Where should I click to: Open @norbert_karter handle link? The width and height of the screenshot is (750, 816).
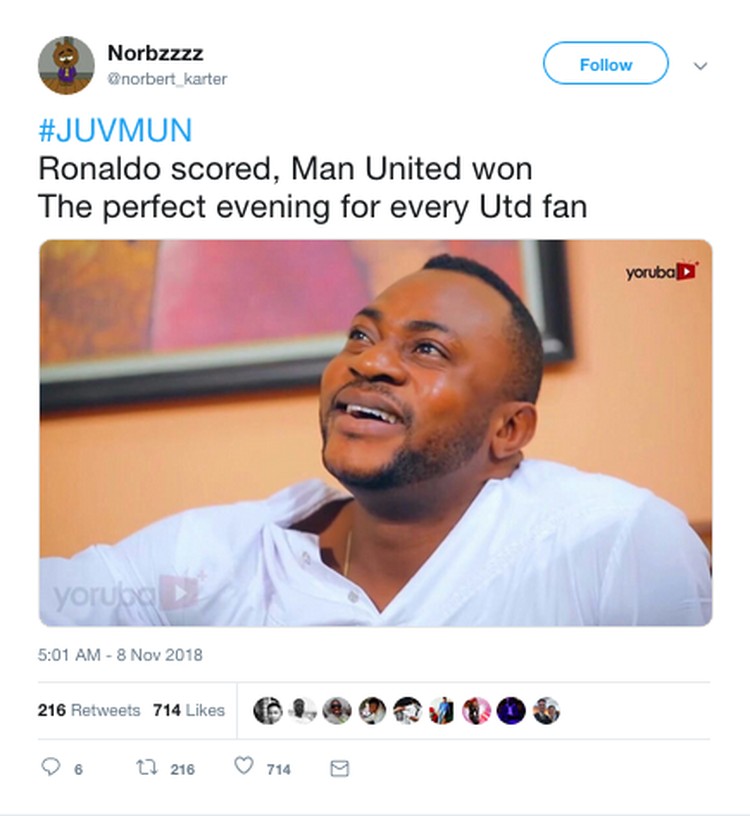[167, 79]
